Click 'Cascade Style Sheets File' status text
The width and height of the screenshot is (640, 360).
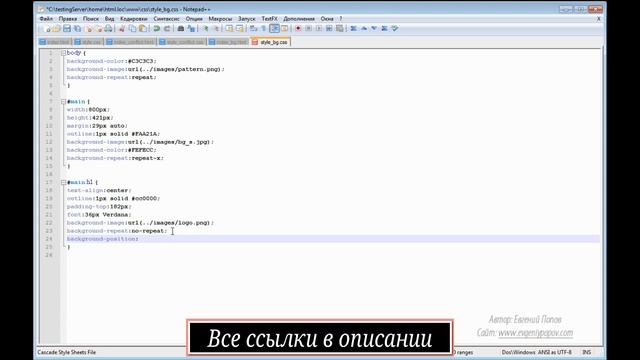(x=67, y=352)
